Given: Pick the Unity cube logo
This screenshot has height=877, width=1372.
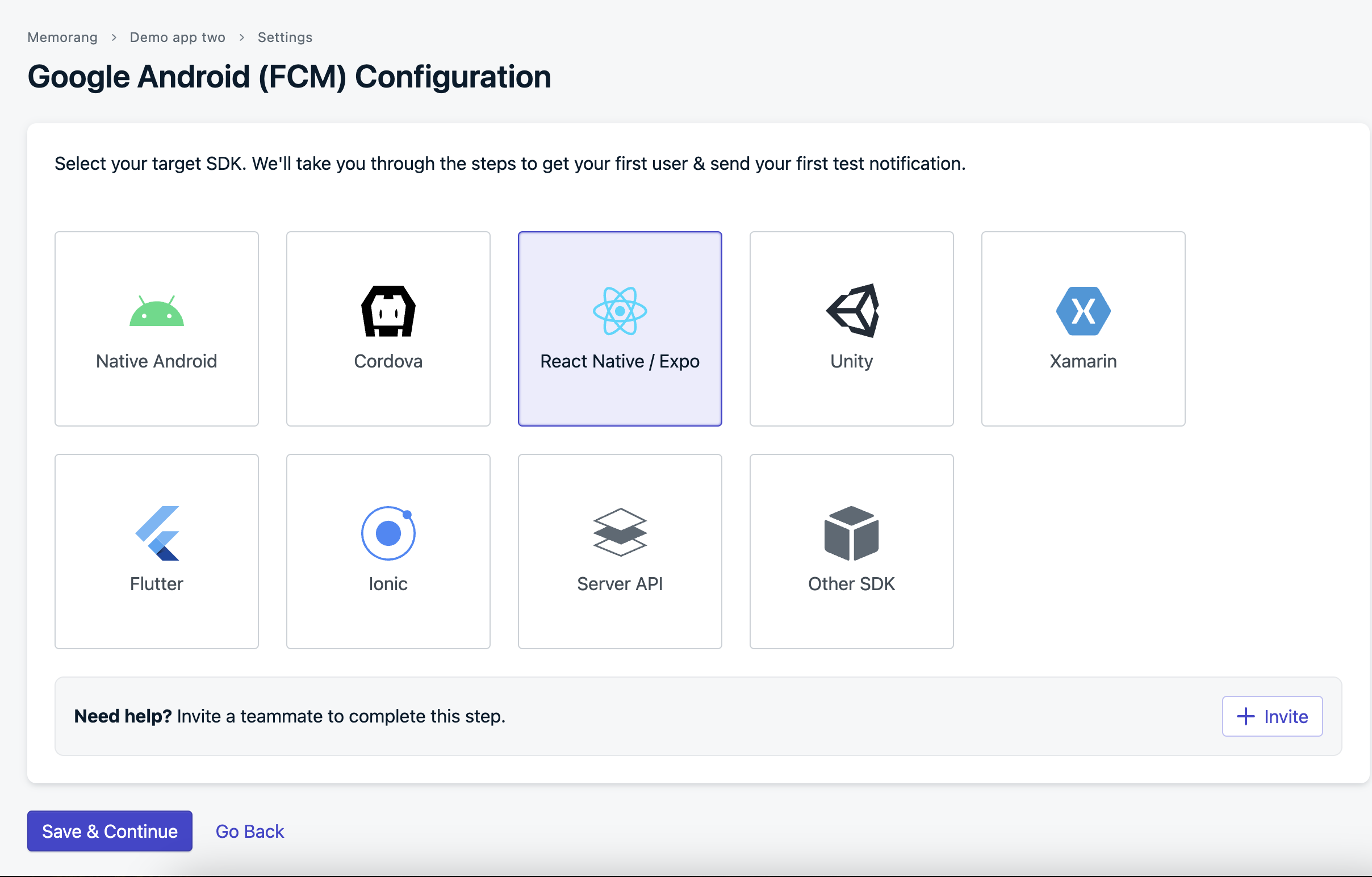Looking at the screenshot, I should click(x=852, y=311).
